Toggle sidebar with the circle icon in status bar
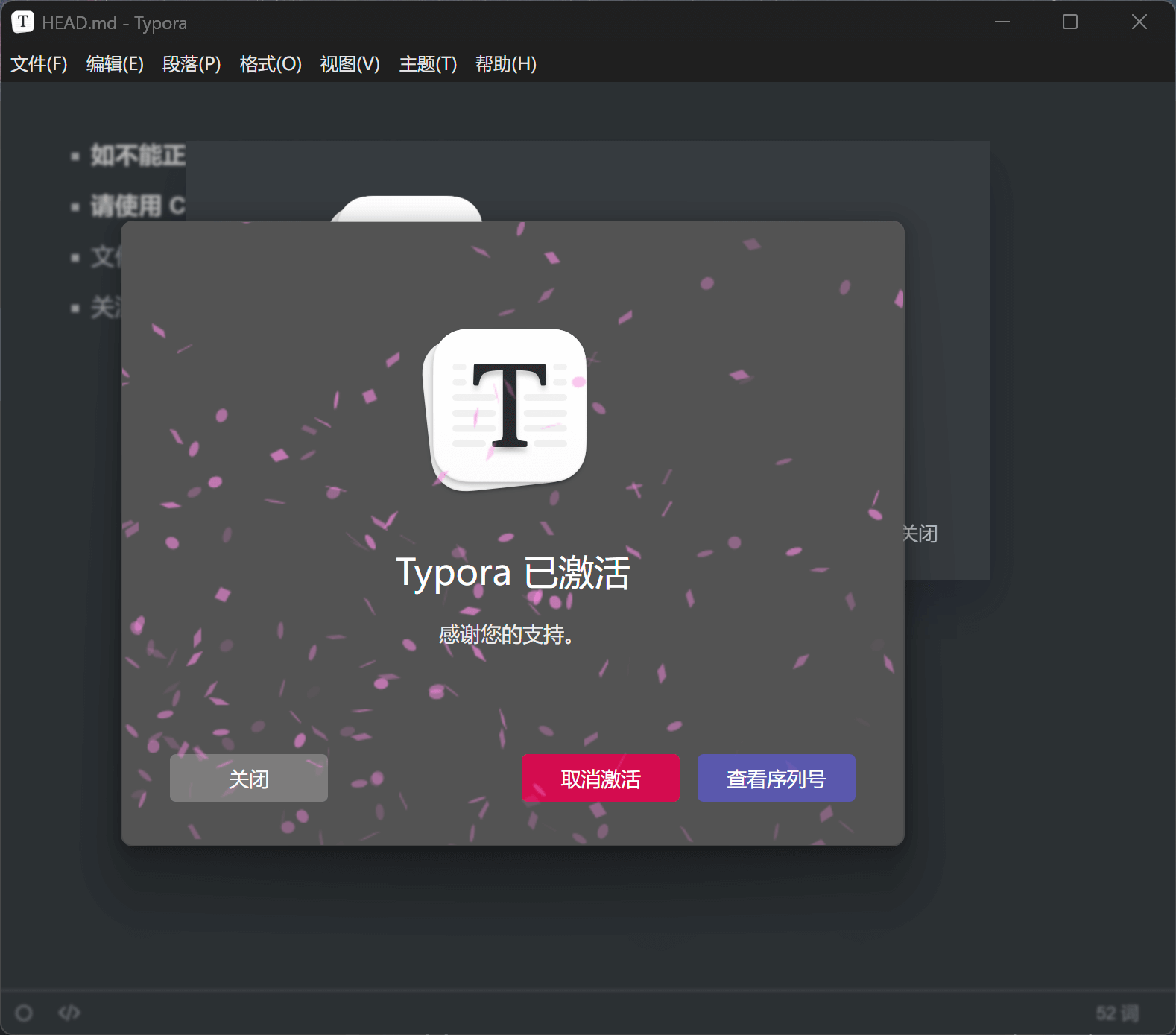1176x1035 pixels. click(x=24, y=1013)
